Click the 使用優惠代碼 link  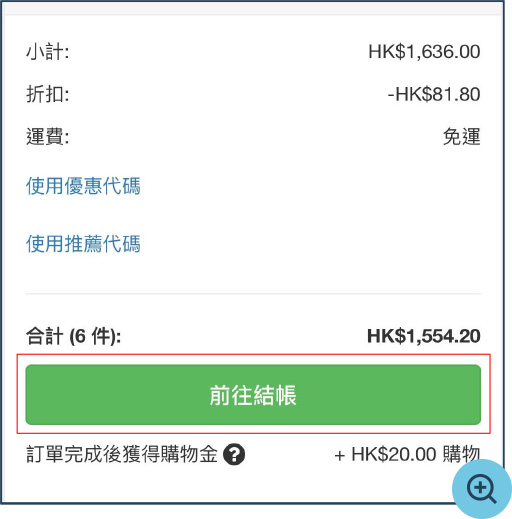[x=83, y=186]
